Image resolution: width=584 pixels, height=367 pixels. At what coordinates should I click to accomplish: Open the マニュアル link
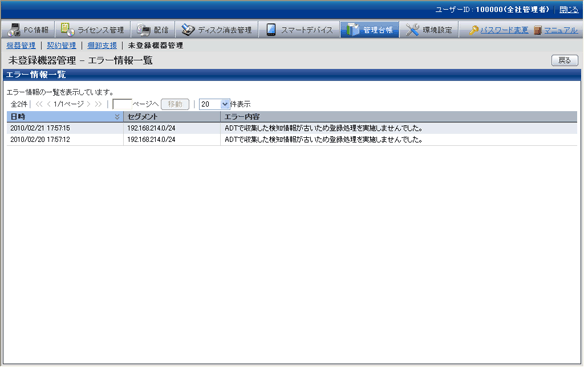[561, 30]
